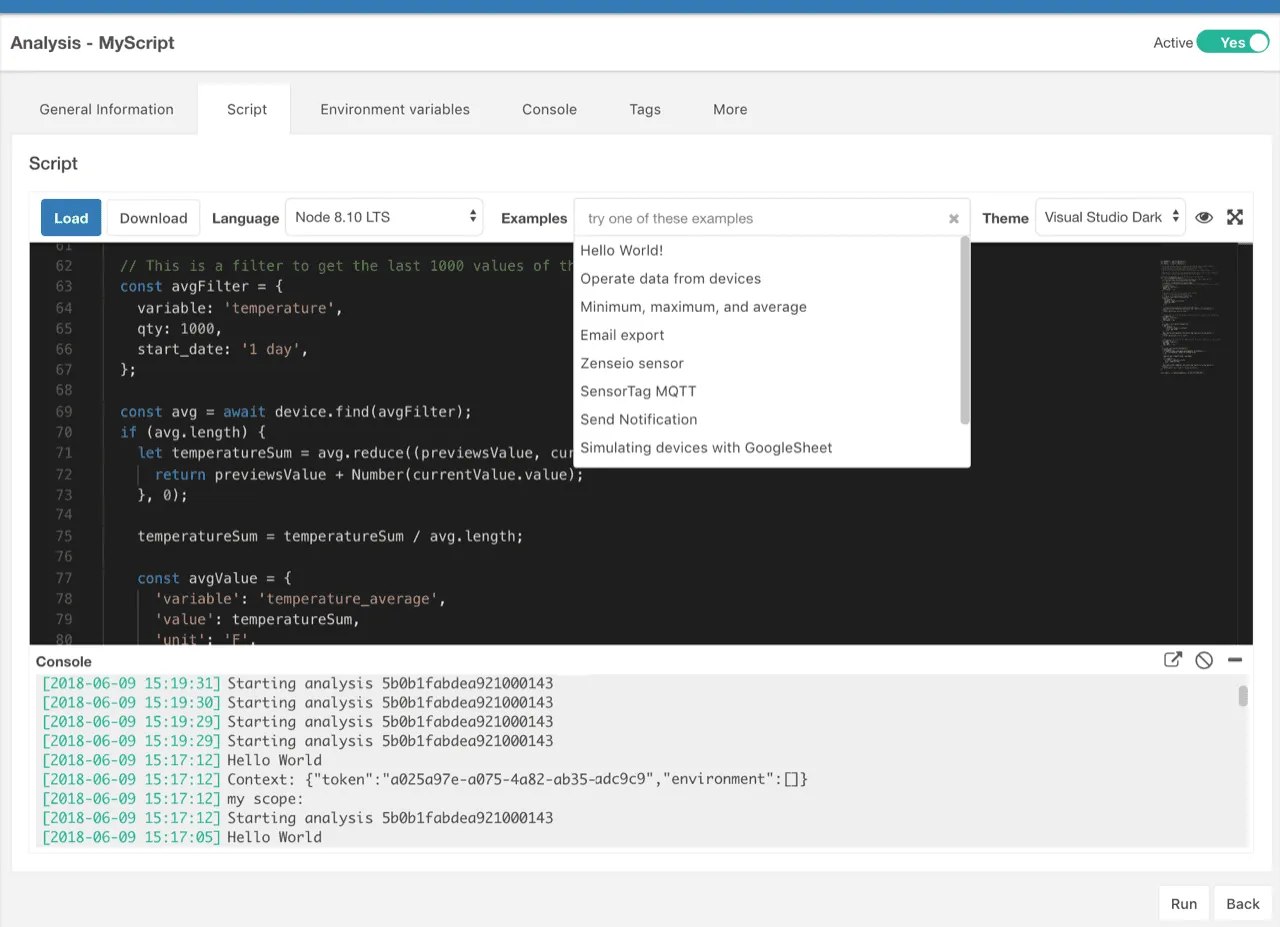Screen dimensions: 1280x927
Task: Clear the console output
Action: [1204, 660]
